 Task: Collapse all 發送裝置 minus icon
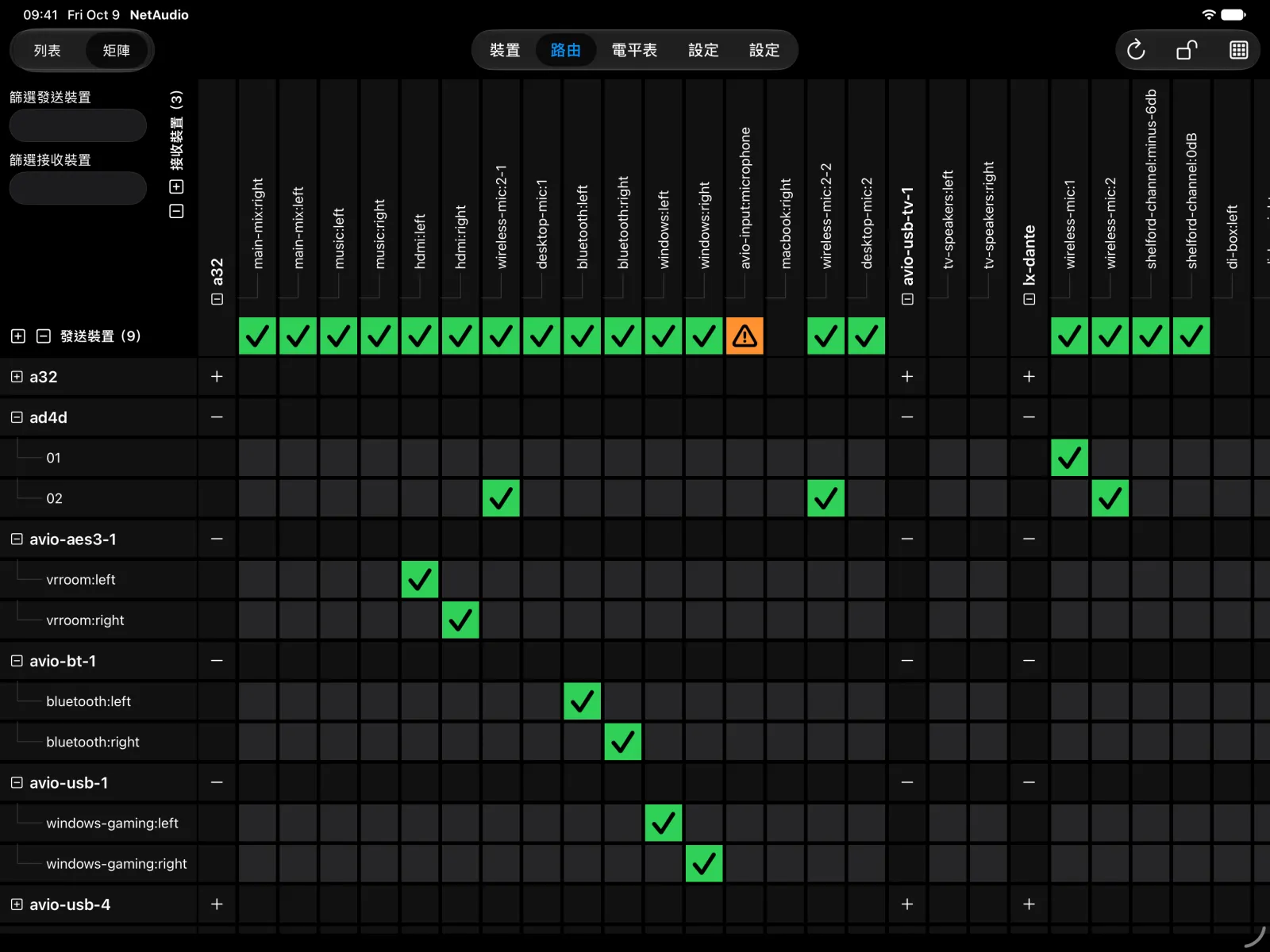pyautogui.click(x=44, y=336)
